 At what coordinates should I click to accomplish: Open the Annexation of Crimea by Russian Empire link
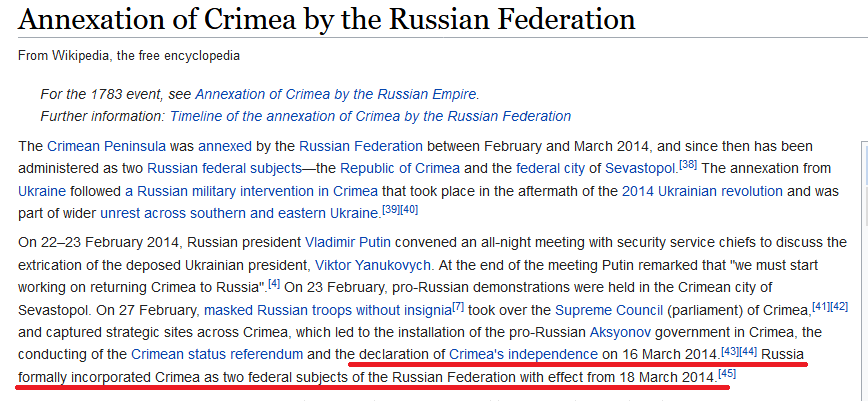point(336,94)
